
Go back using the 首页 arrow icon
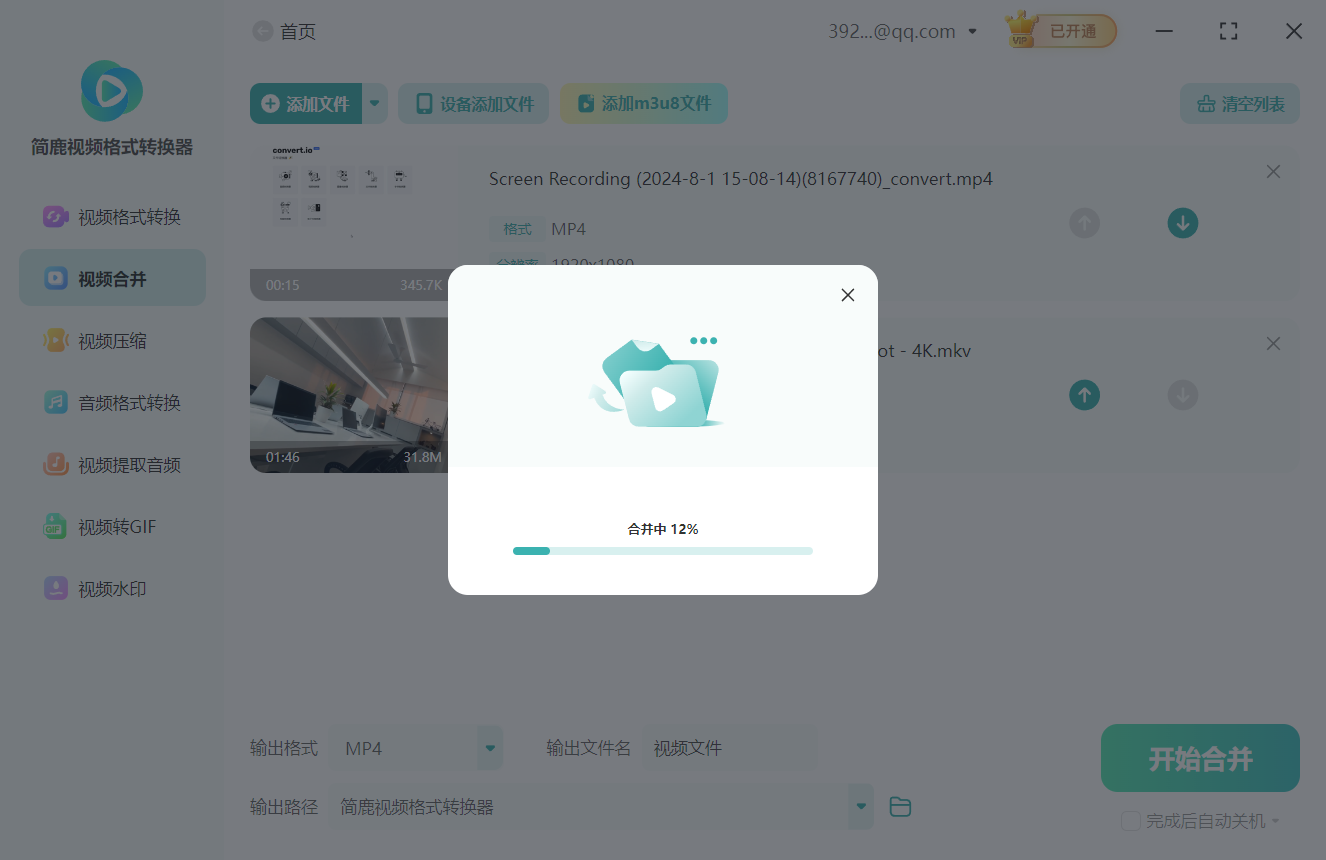(x=262, y=31)
